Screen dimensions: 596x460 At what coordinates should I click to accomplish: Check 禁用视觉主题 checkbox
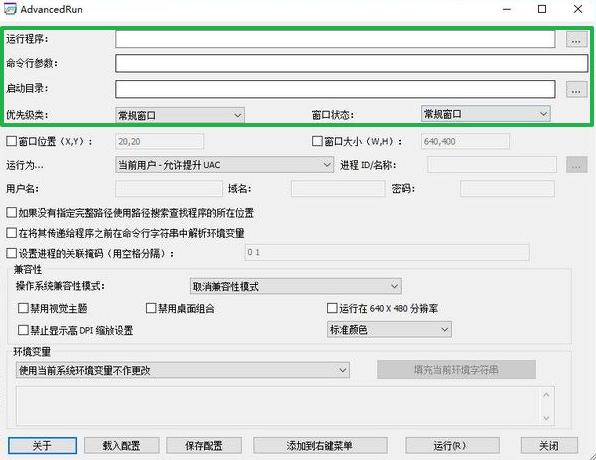click(23, 308)
